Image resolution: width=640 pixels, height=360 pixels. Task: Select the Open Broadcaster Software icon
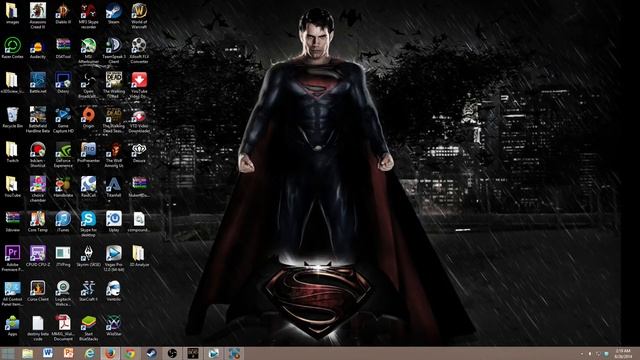[x=88, y=85]
